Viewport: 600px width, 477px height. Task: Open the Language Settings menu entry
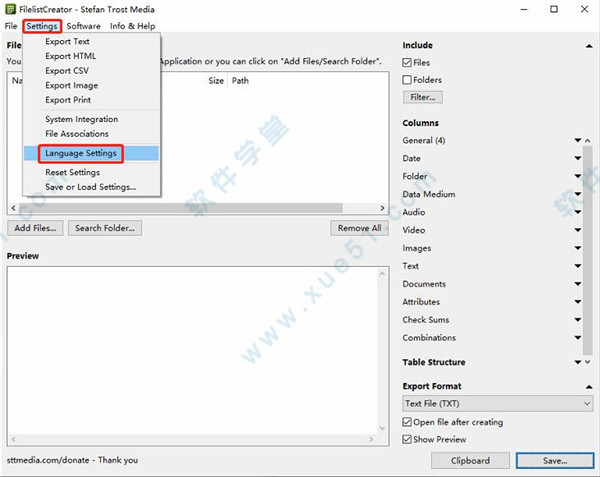point(81,153)
